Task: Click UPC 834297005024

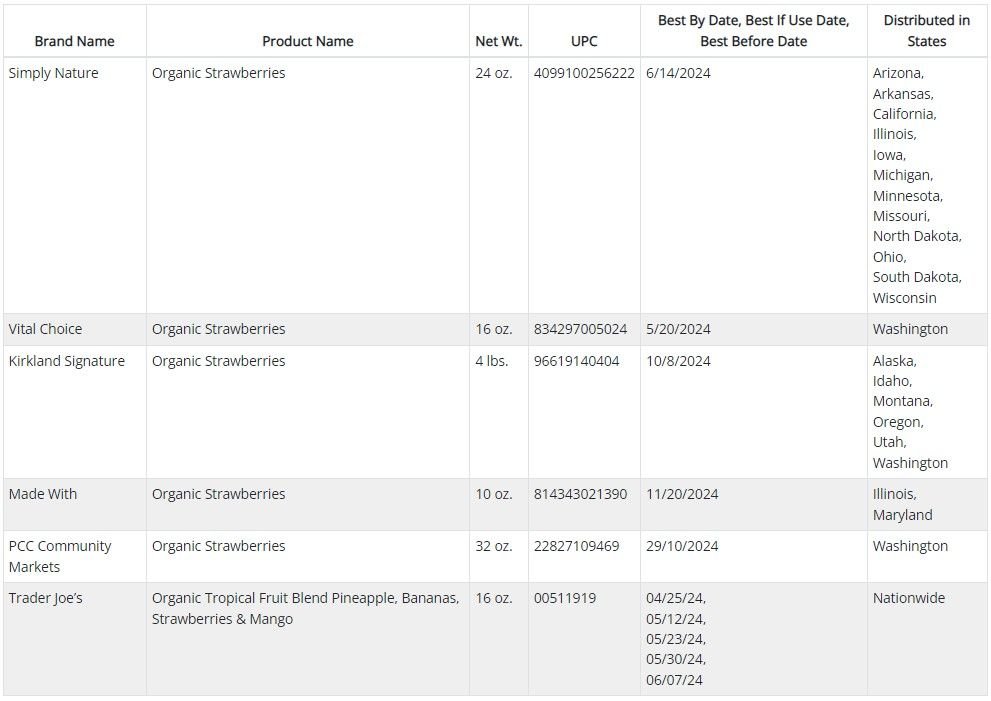Action: 580,329
